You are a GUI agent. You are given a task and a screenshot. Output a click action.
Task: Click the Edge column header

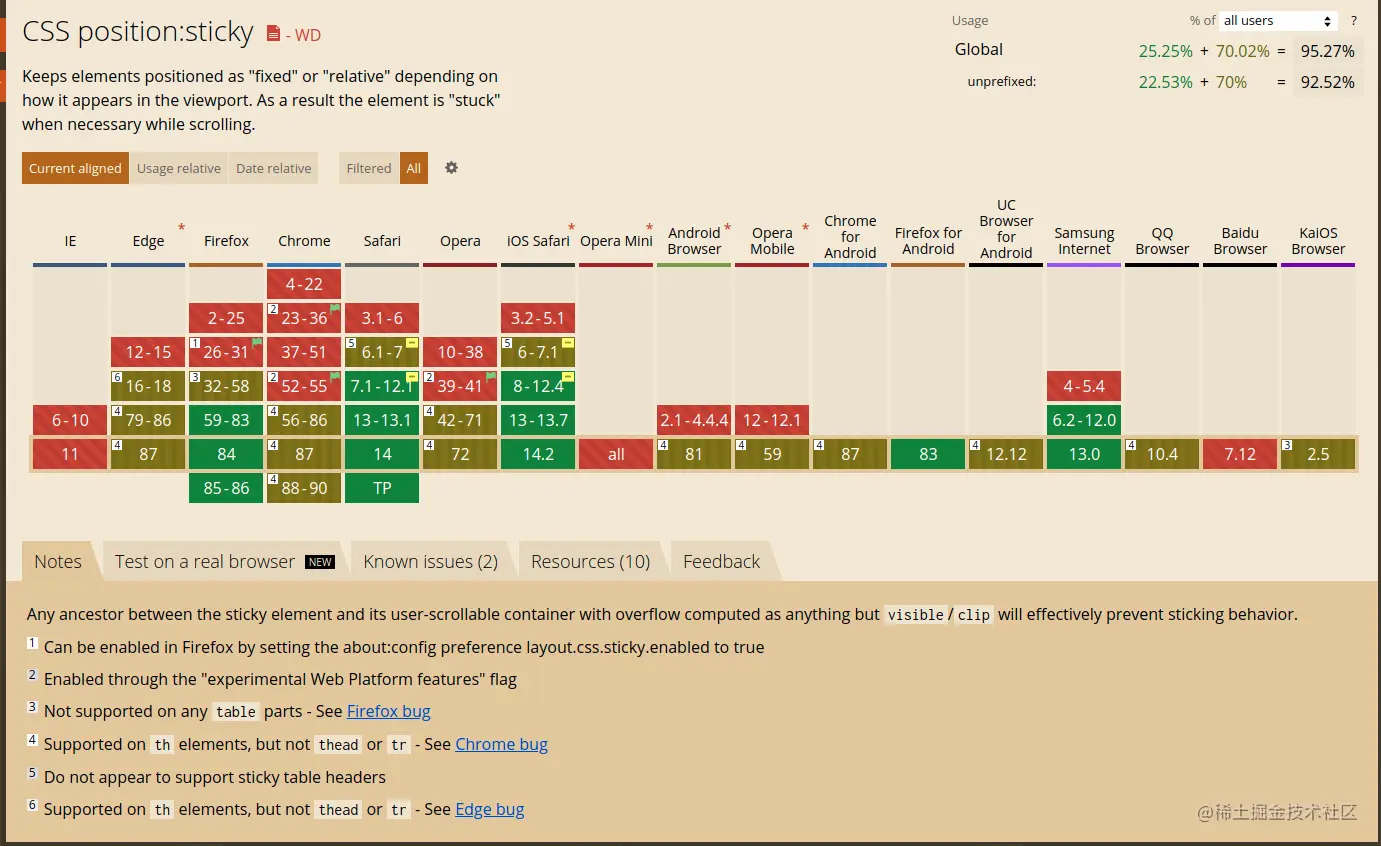[148, 241]
